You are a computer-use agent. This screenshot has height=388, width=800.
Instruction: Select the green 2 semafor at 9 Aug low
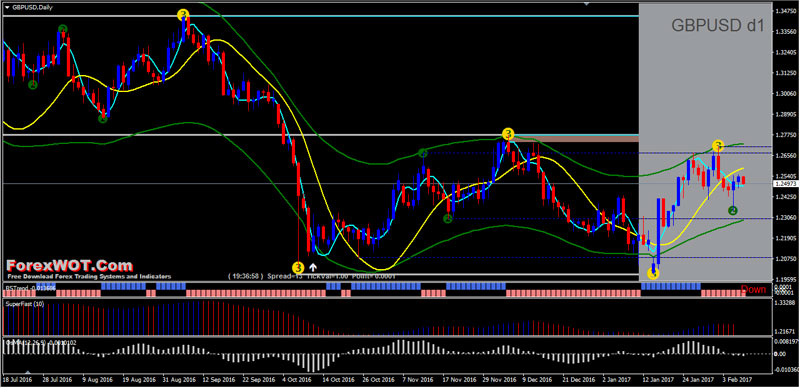point(103,118)
